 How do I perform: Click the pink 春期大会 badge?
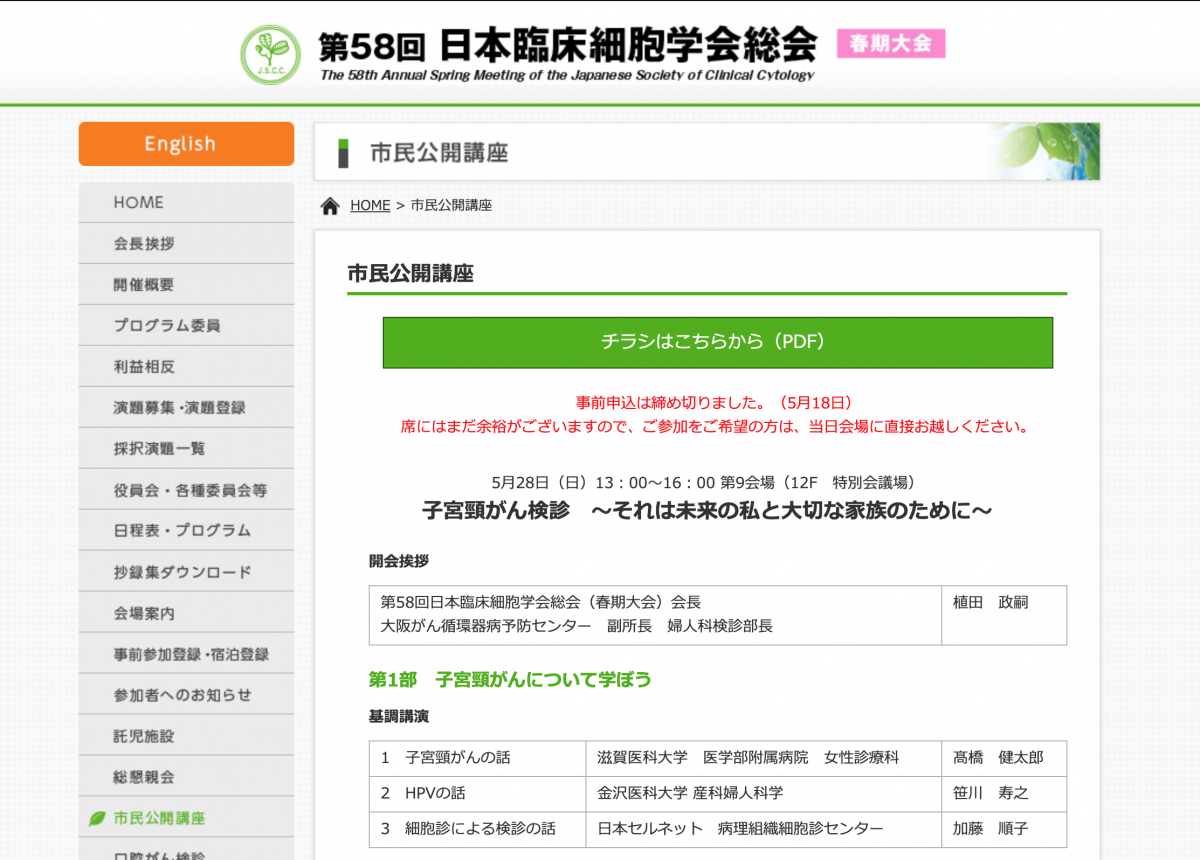click(x=891, y=43)
